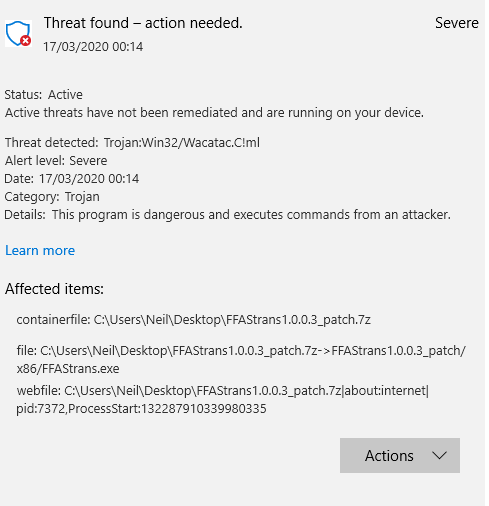Click the red X badge on shield
The image size is (489, 506).
point(25,41)
